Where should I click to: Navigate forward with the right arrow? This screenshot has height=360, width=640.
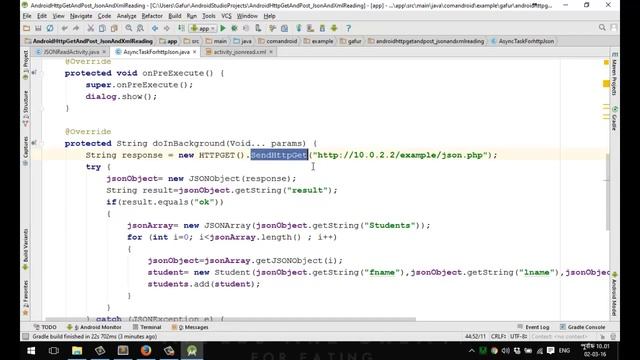167,28
